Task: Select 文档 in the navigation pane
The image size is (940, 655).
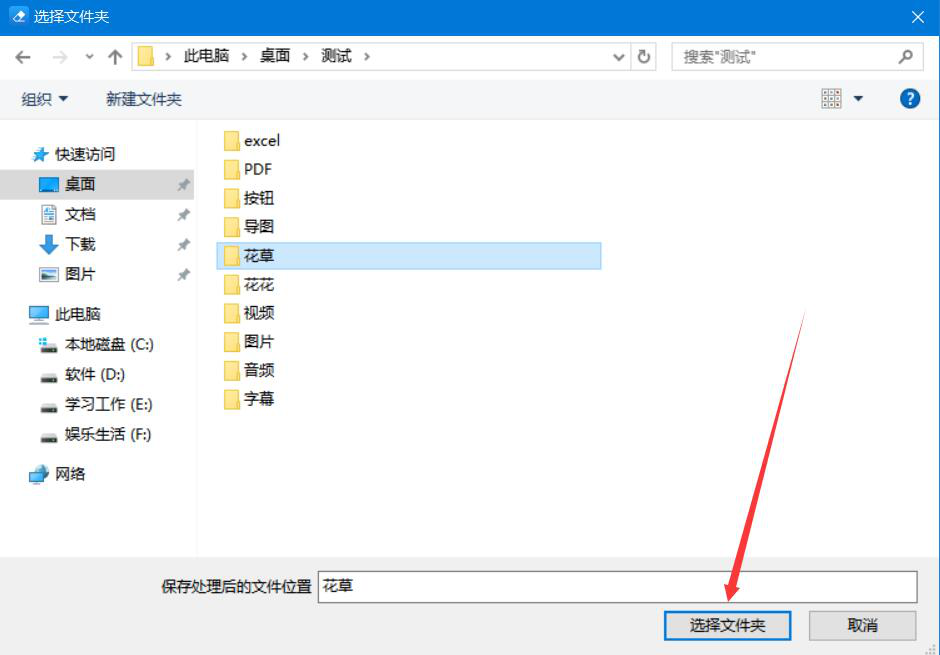Action: click(x=80, y=214)
